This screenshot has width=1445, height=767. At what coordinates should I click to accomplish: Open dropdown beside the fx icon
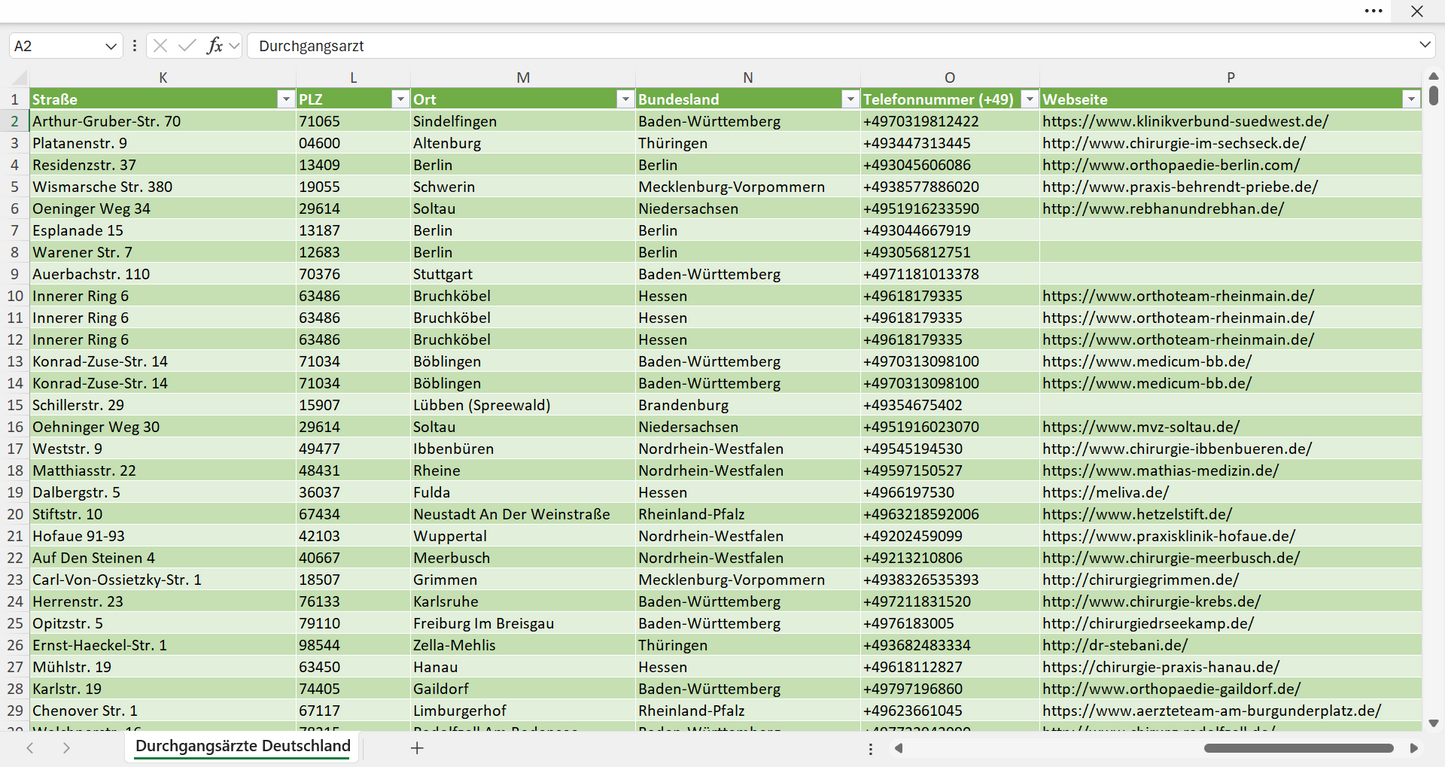[234, 46]
